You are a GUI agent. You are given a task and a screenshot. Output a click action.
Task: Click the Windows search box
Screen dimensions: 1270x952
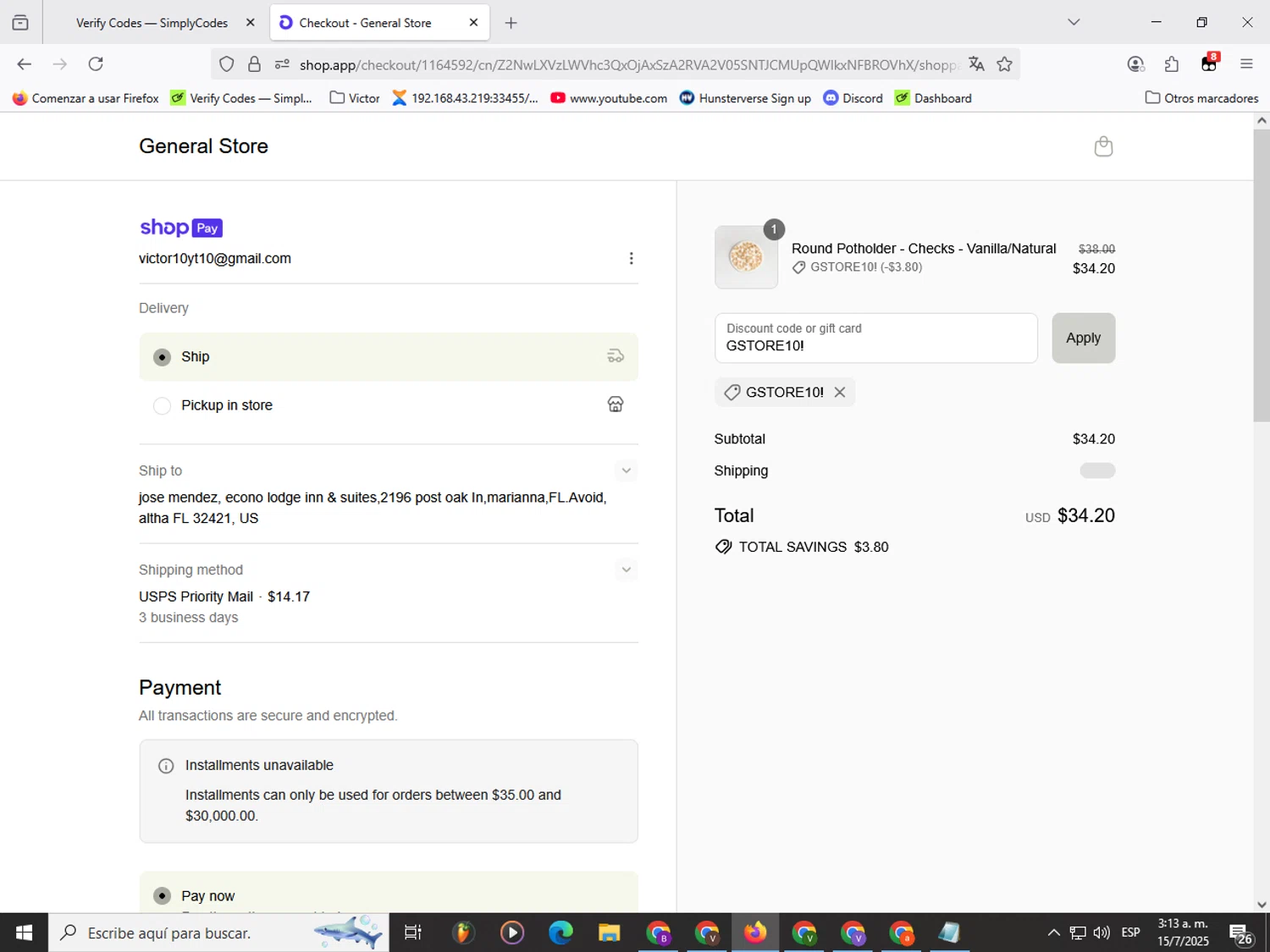tap(218, 933)
